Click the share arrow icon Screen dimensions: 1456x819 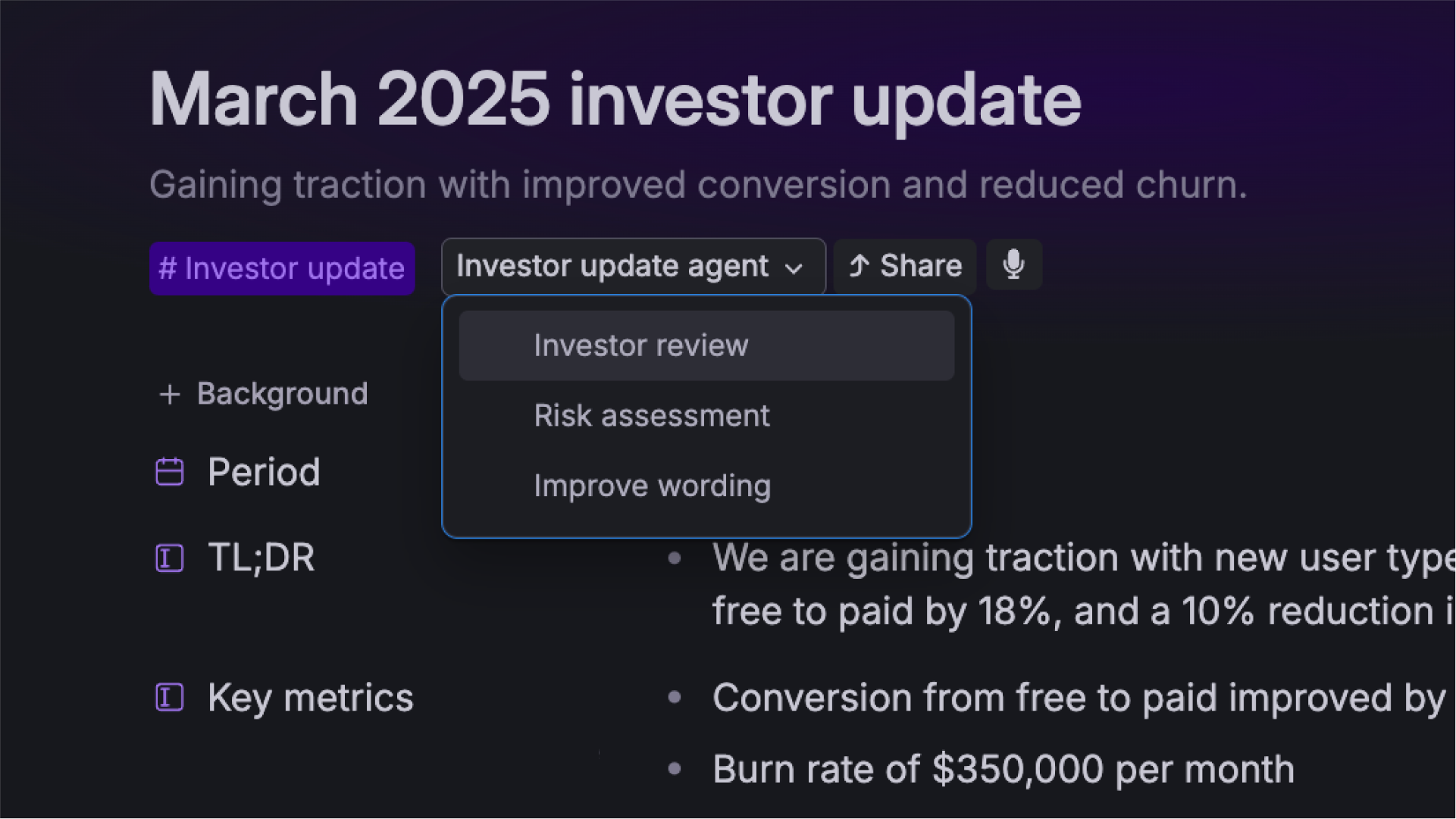(x=859, y=266)
